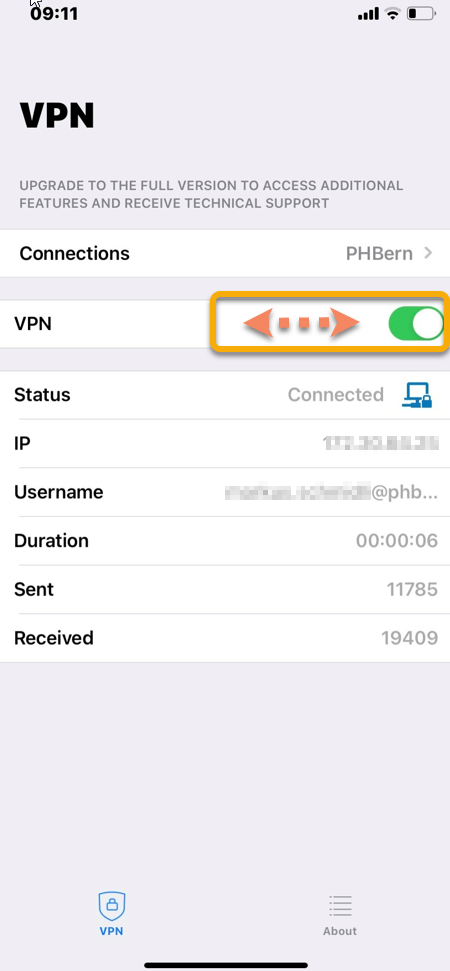Tap the home indicator bar
Viewport: 450px width, 971px height.
coord(226,965)
